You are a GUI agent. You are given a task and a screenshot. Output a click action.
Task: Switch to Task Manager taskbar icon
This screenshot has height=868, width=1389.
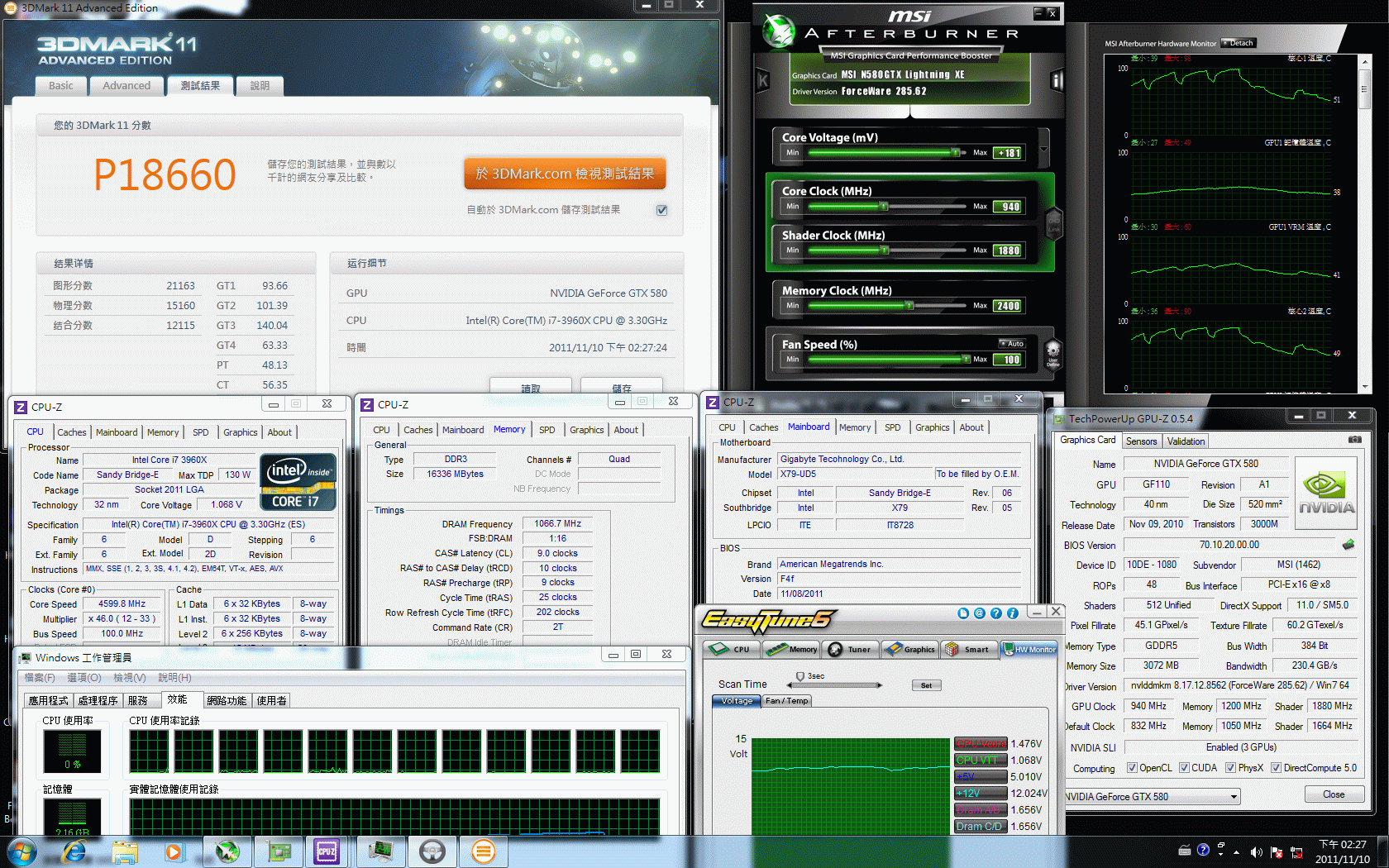pos(381,851)
